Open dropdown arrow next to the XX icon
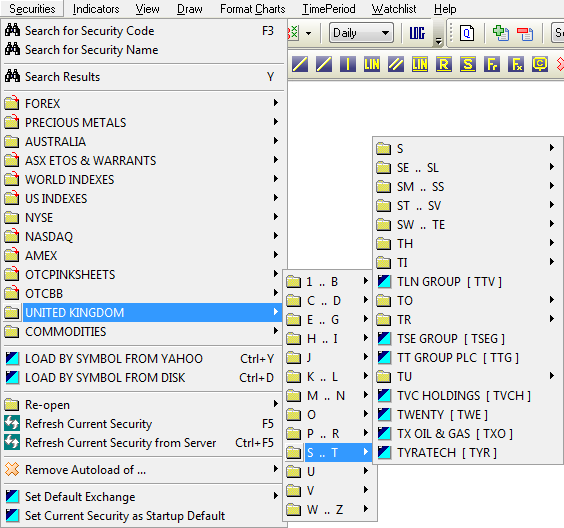Image resolution: width=564 pixels, height=528 pixels. point(308,33)
